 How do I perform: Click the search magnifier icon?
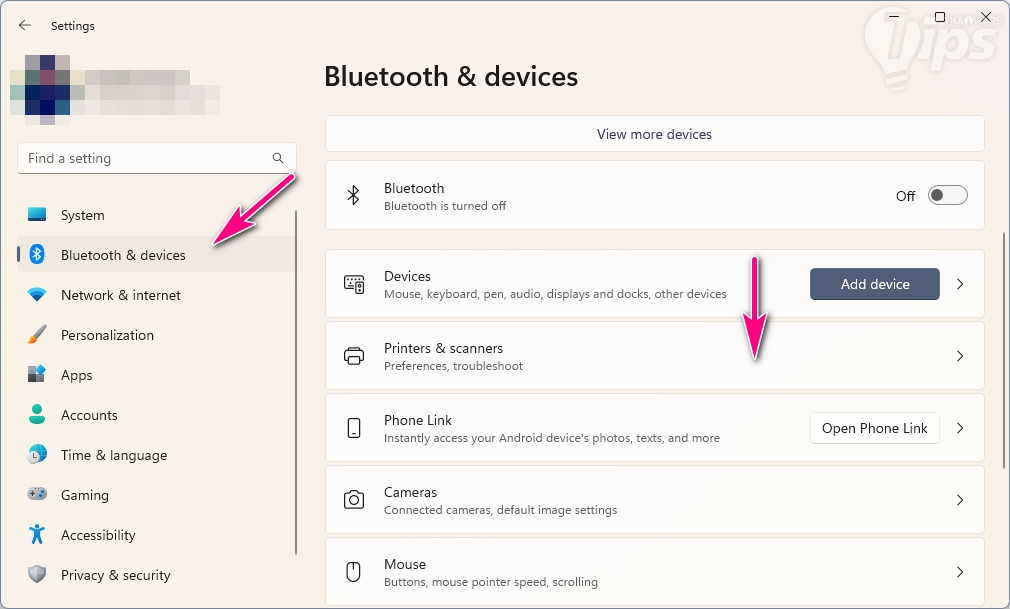coord(278,158)
